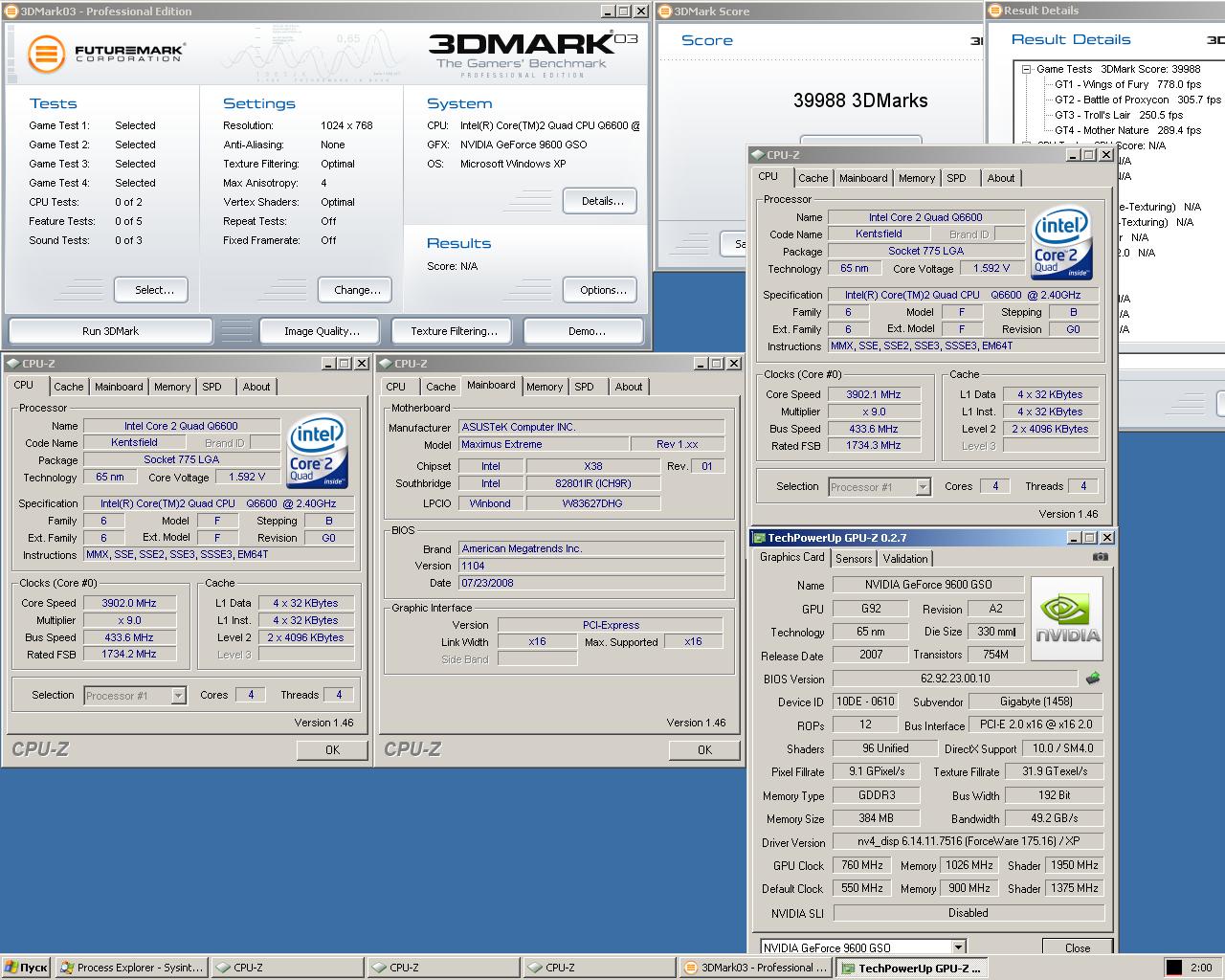The height and width of the screenshot is (980, 1225).
Task: Click Select... button under Tests
Action: [150, 290]
